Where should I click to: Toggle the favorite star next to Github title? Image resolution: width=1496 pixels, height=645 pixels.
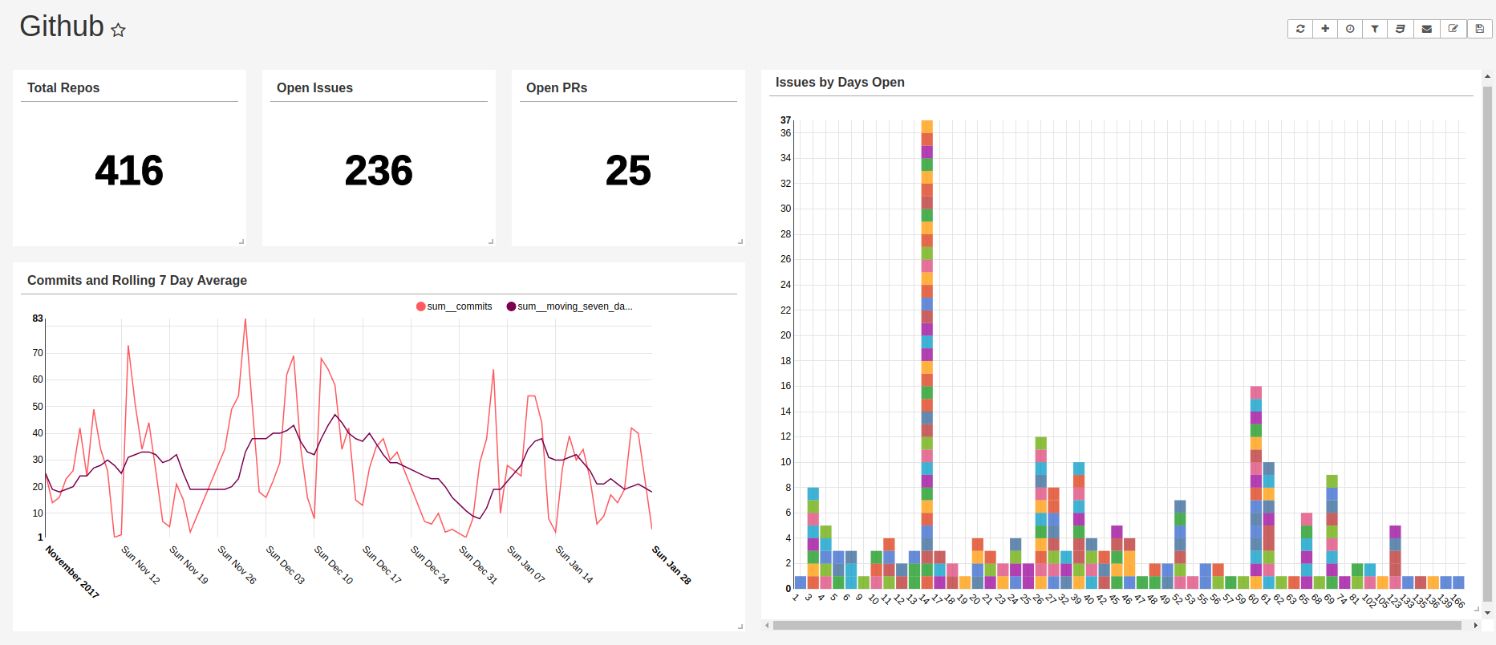pyautogui.click(x=117, y=31)
